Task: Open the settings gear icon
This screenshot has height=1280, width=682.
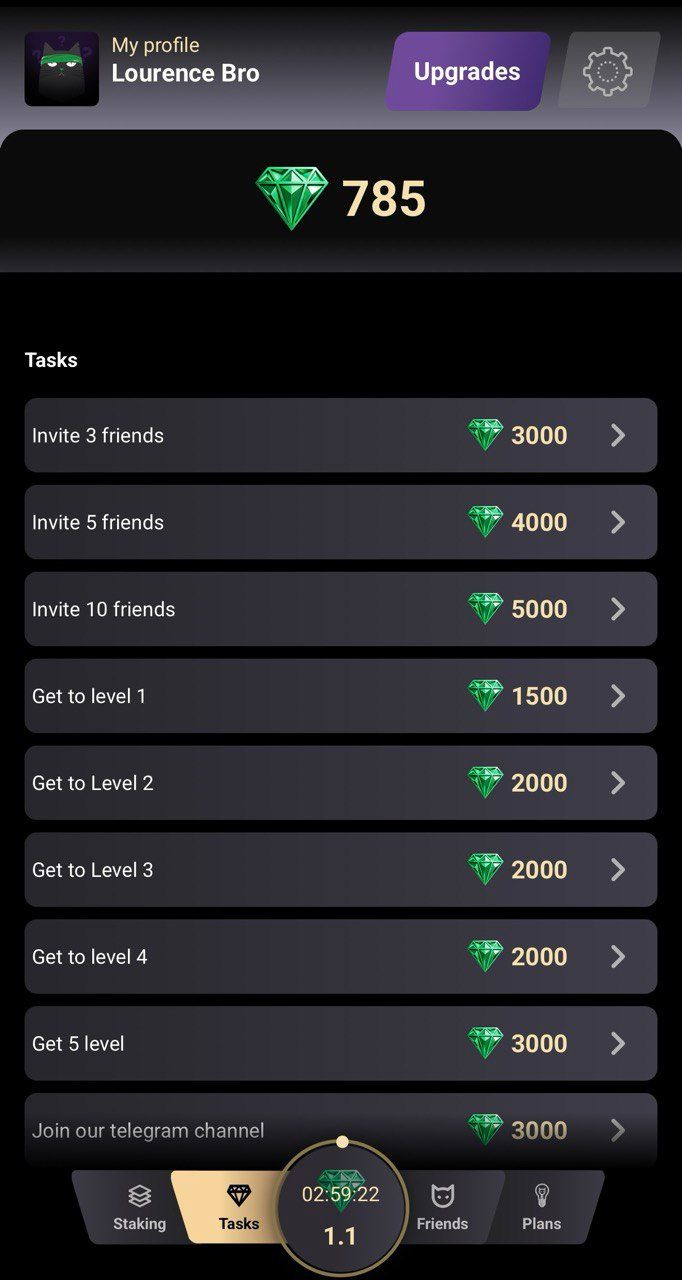Action: [608, 70]
